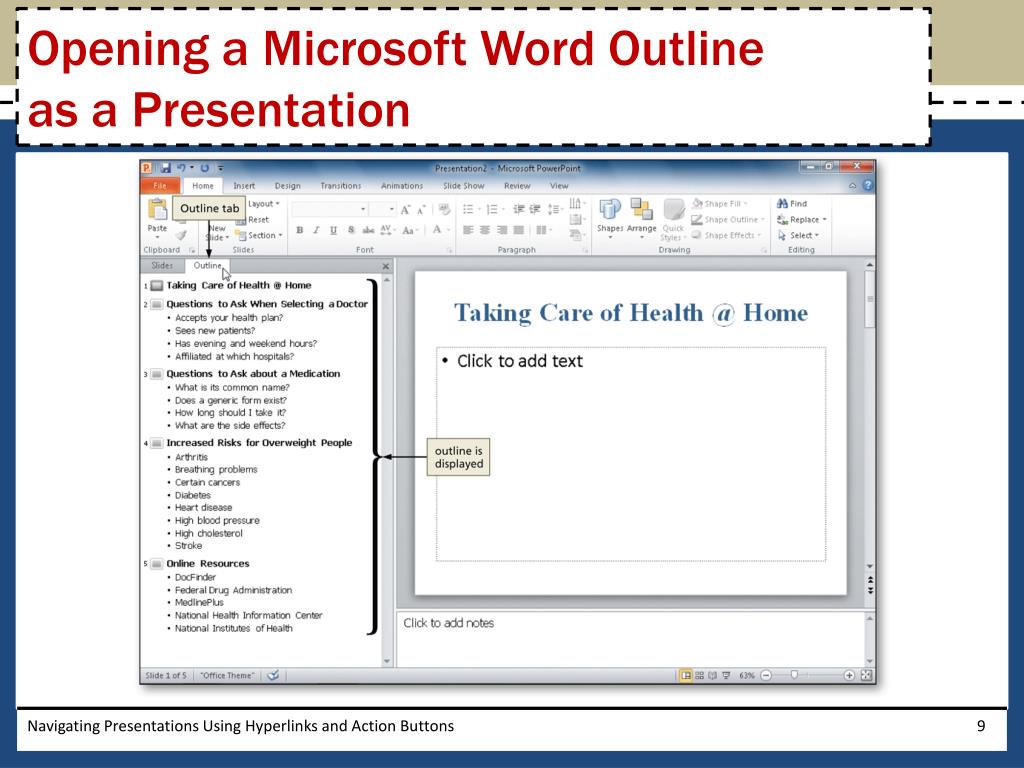Click the Increase List Level icon
1024x768 pixels.
[x=535, y=209]
